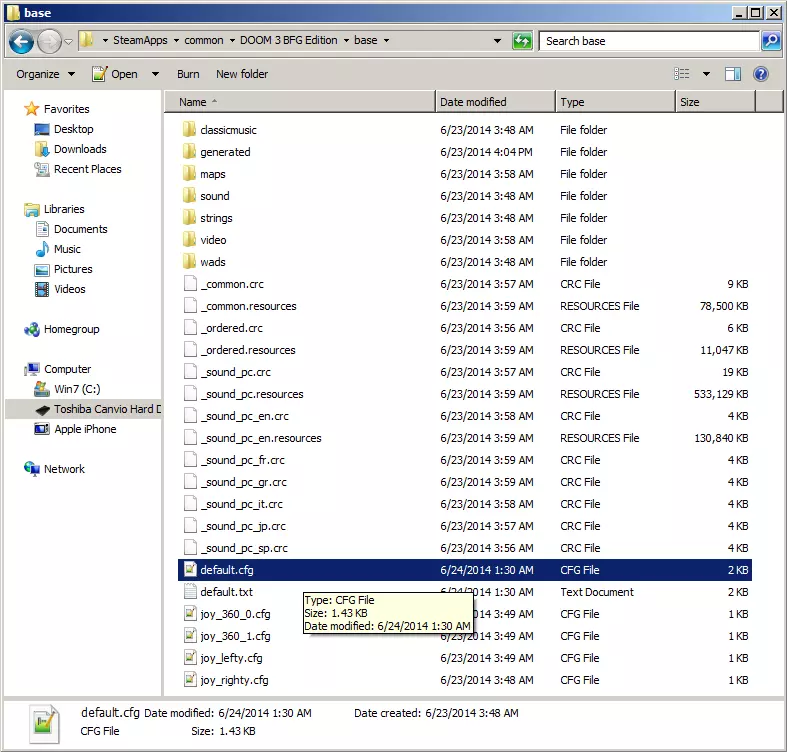This screenshot has width=787, height=752.
Task: Click the default.cfg file icon
Action: 190,570
